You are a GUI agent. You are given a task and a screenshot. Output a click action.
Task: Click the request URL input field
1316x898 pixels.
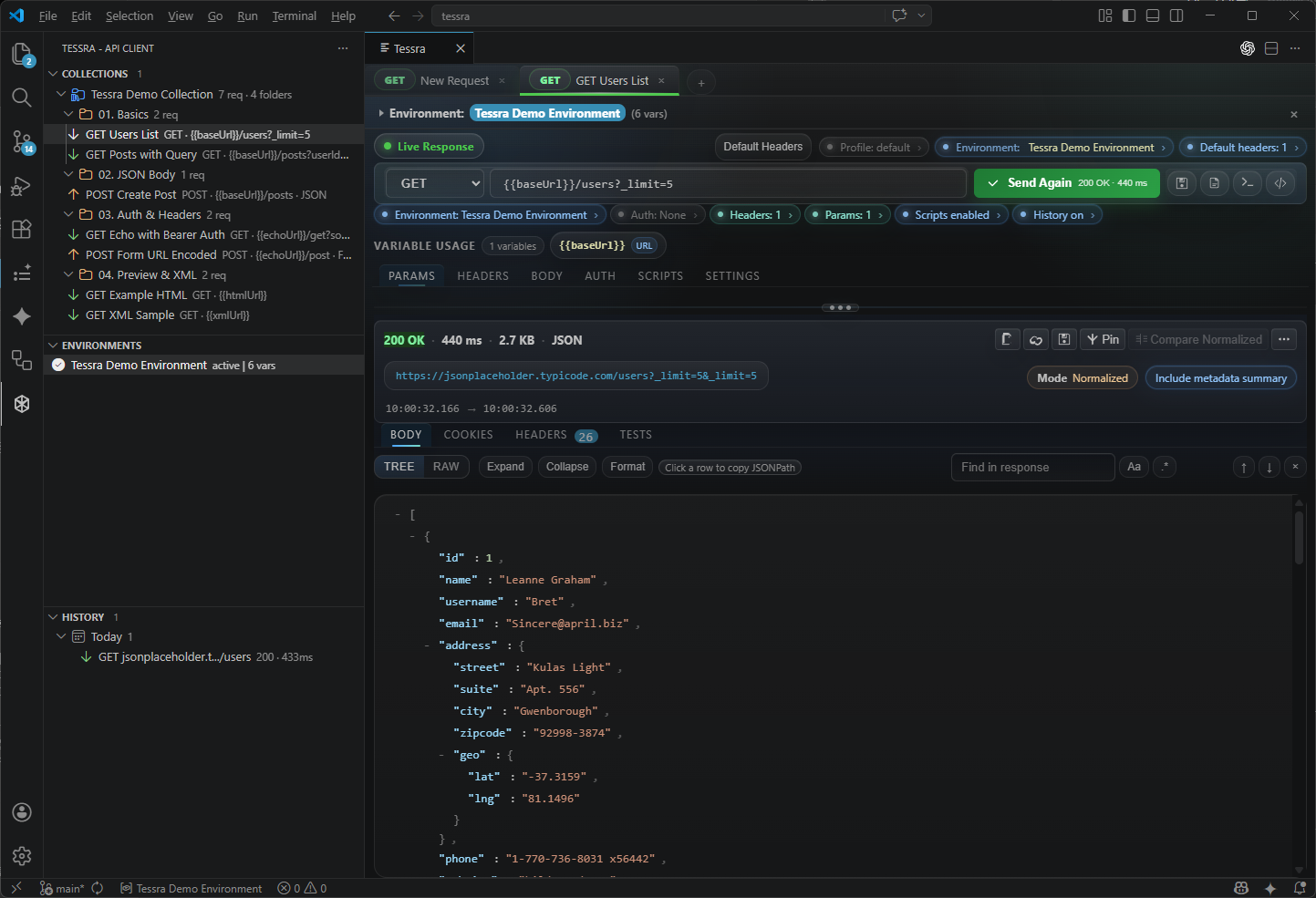(728, 183)
